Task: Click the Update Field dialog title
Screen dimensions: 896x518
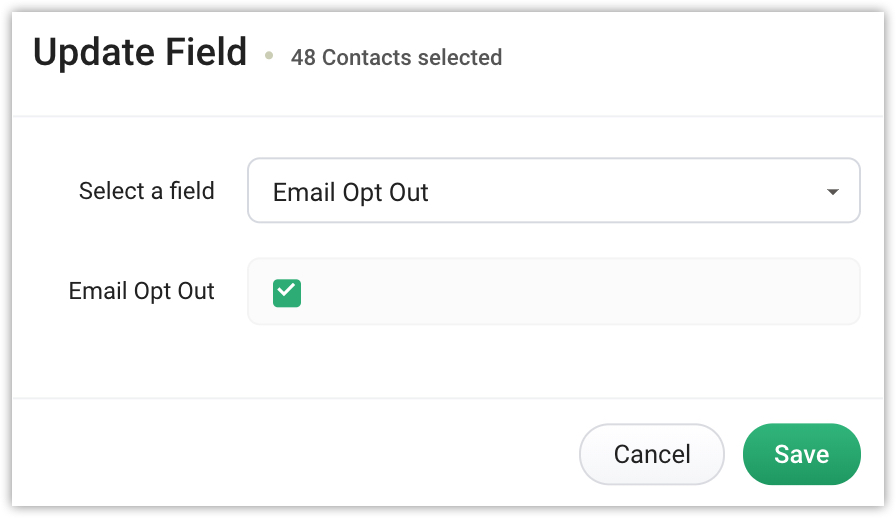Action: coord(140,52)
